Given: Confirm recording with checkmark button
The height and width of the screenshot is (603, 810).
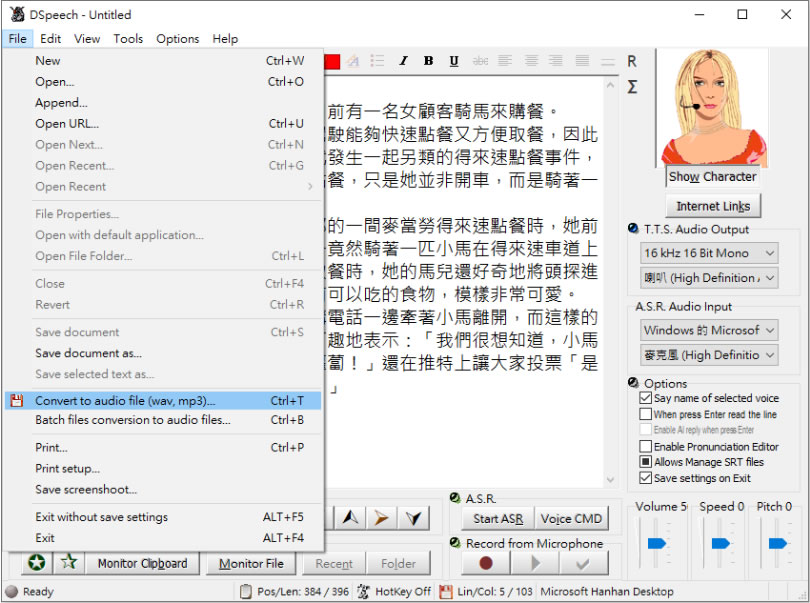Looking at the screenshot, I should click(583, 563).
